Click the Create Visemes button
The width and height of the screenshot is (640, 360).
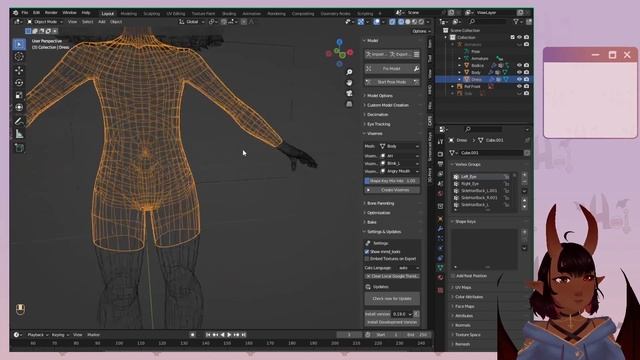pyautogui.click(x=392, y=190)
